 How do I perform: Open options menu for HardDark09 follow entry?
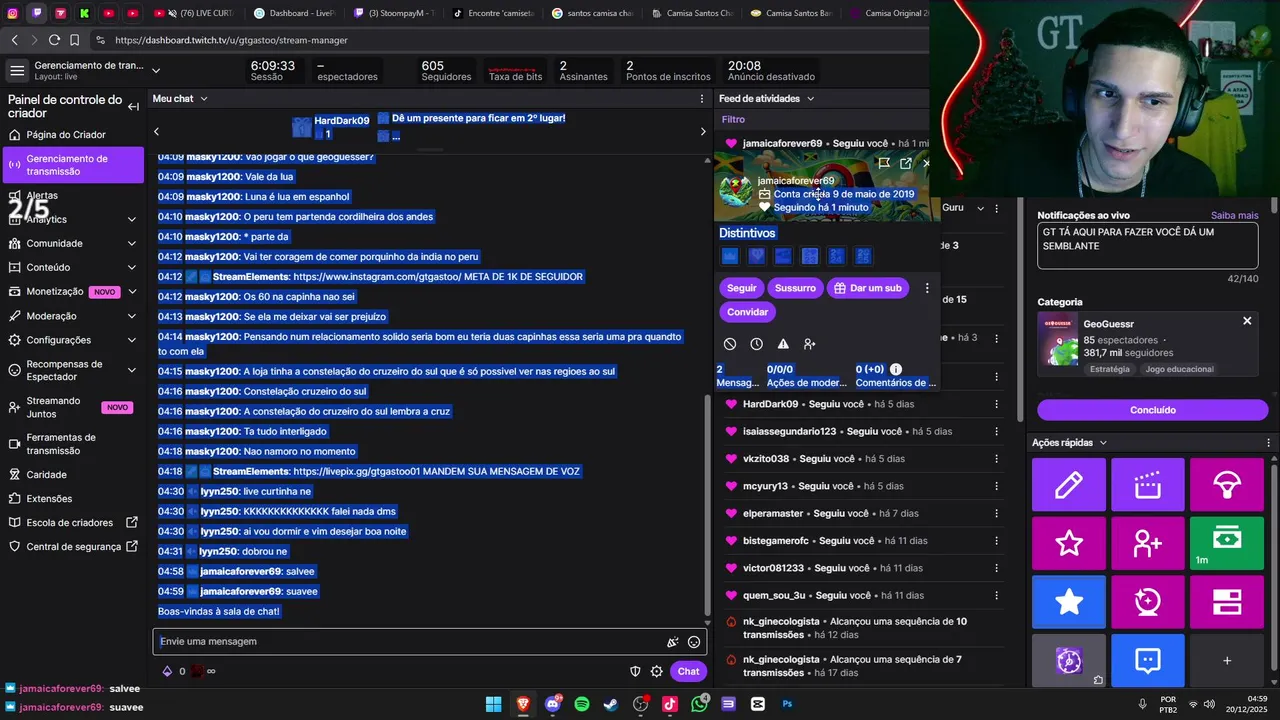click(996, 404)
